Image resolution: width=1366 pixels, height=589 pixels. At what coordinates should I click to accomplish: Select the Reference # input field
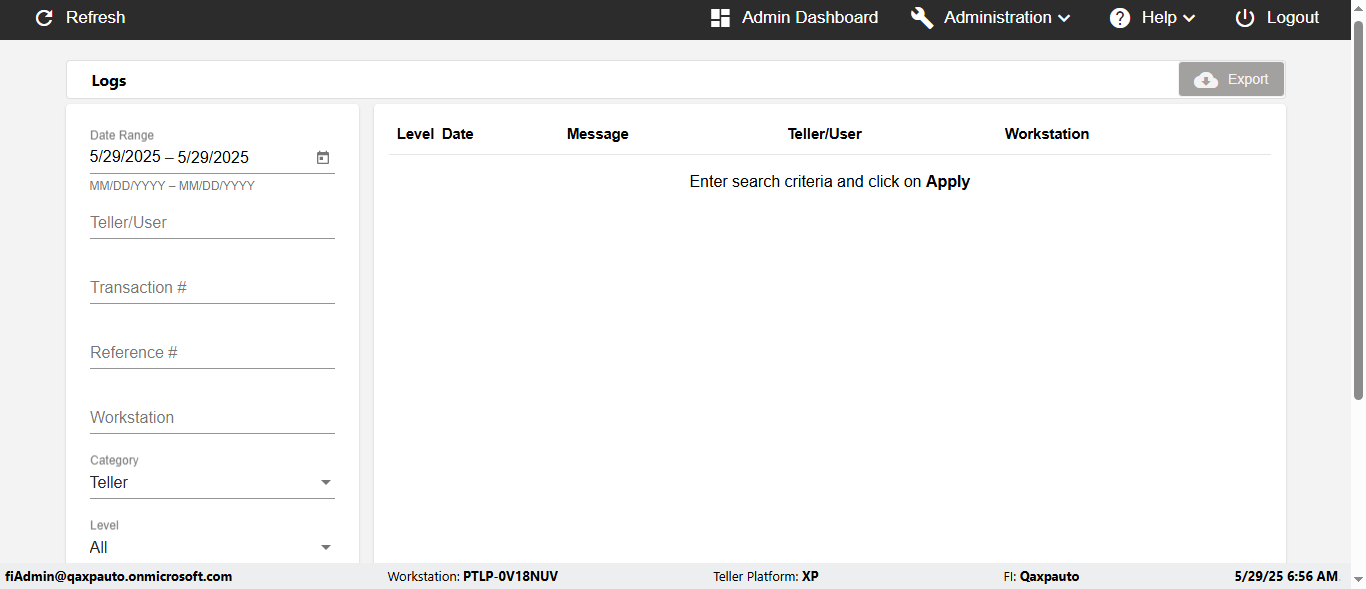[212, 353]
